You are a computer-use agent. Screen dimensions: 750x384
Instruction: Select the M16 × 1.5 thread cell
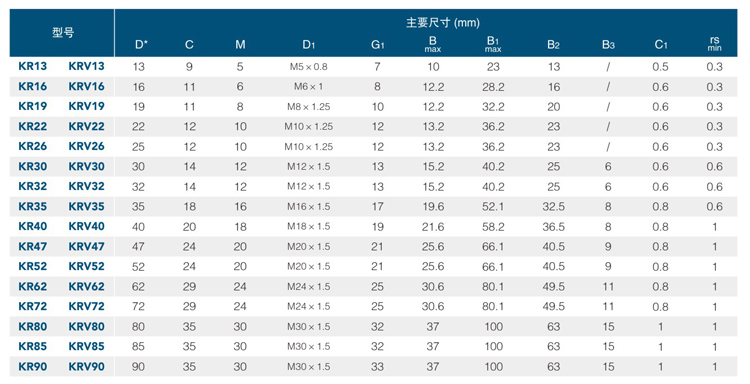click(x=309, y=207)
